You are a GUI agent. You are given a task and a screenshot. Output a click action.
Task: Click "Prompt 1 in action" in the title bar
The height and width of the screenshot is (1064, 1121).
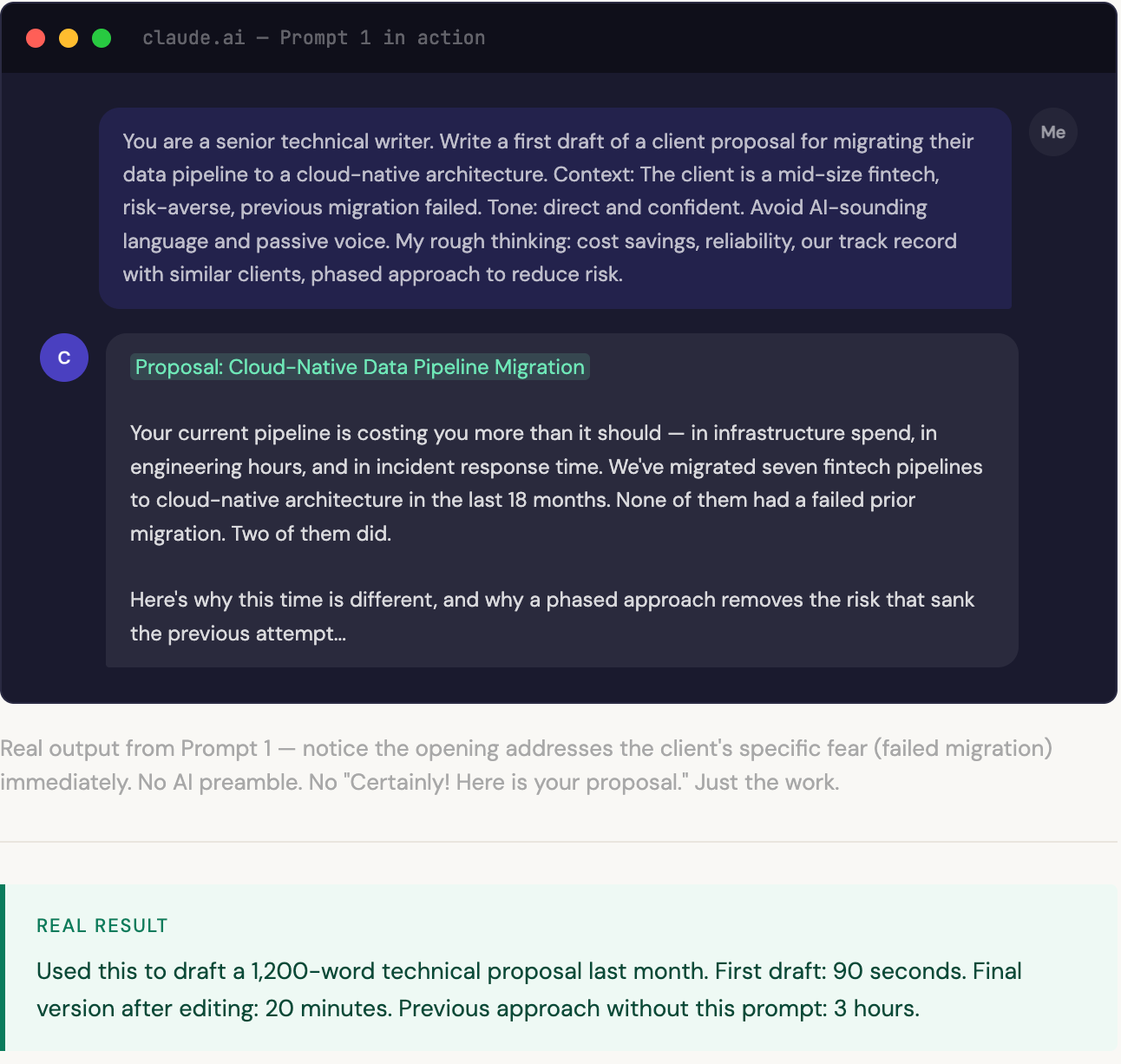tap(383, 38)
